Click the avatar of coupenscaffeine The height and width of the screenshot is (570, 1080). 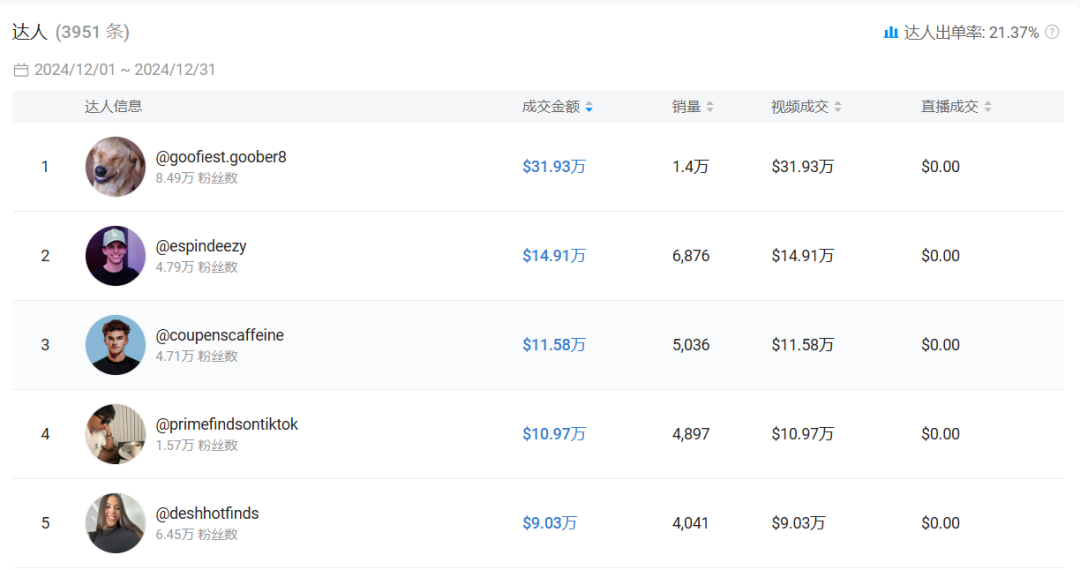115,345
